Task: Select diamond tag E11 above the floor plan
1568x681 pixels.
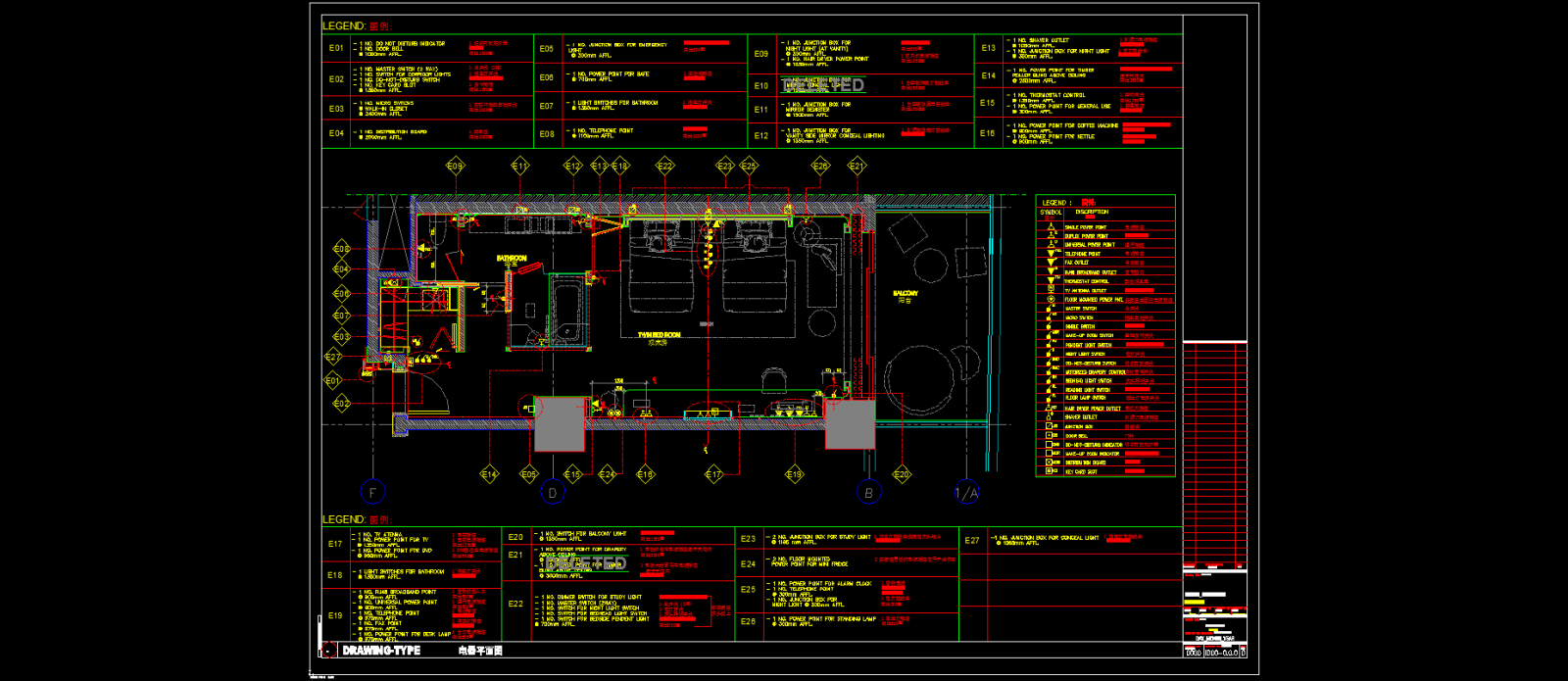Action: point(519,167)
